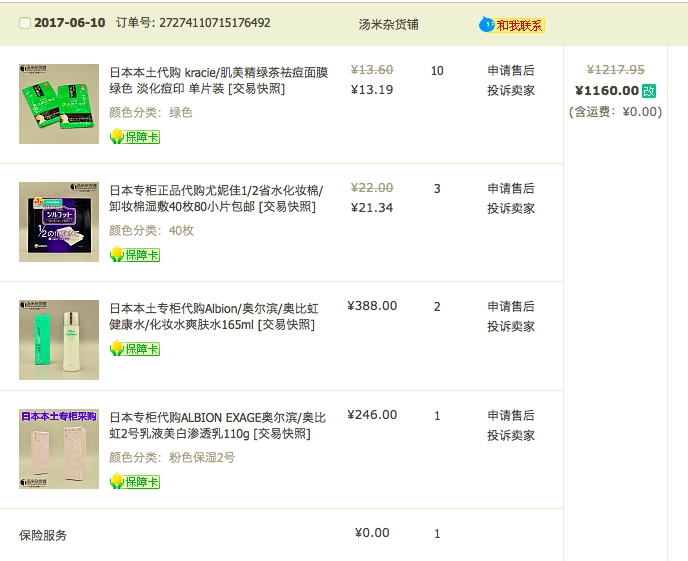
Task: Open the purple Unicharm cotton pad thumbnail
Action: tap(59, 222)
